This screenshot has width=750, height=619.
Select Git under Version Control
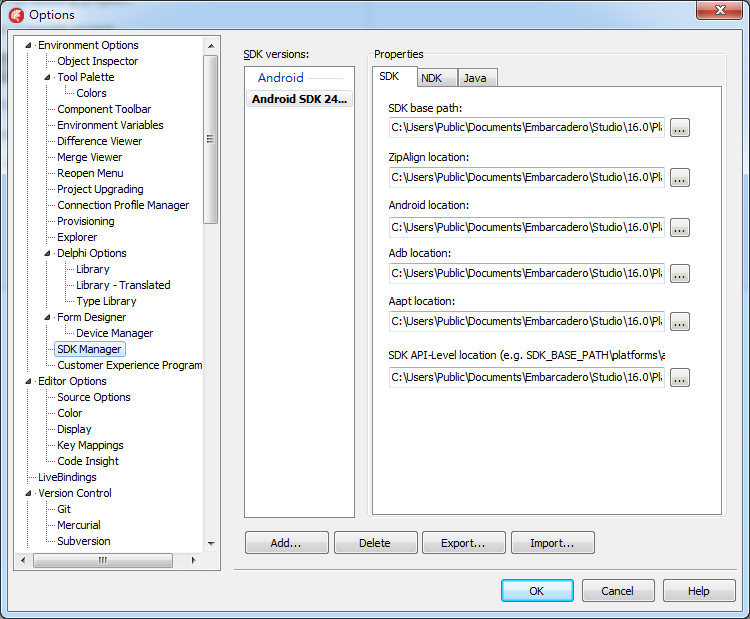click(x=64, y=509)
